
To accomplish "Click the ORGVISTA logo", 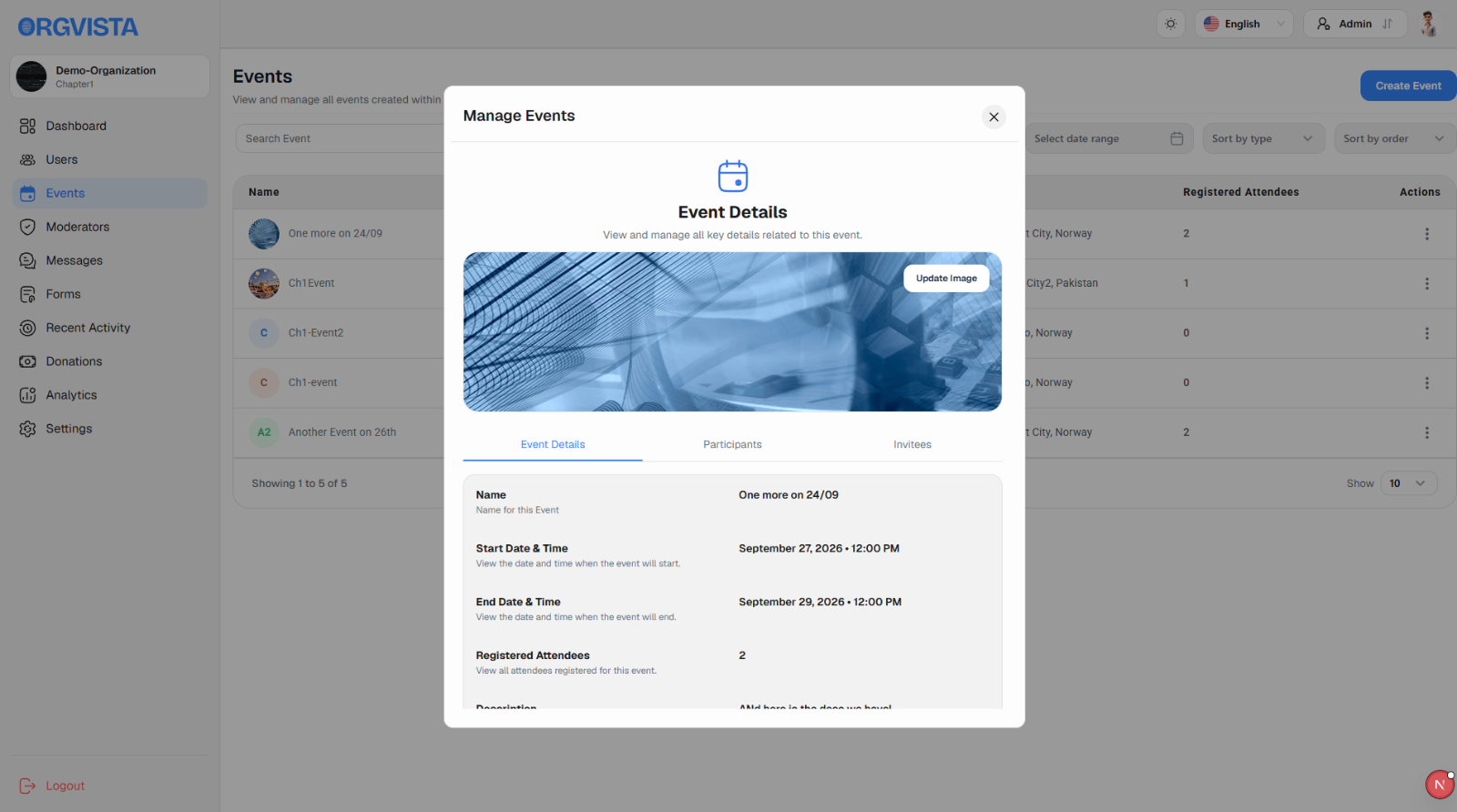I will click(x=78, y=27).
